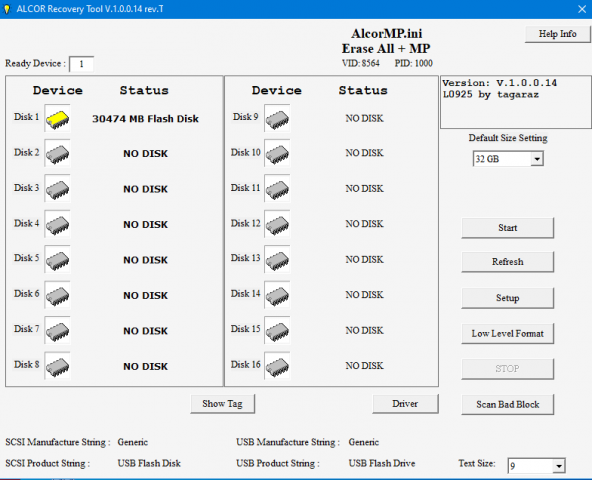Viewport: 592px width, 480px height.
Task: Refresh the device list
Action: point(507,262)
